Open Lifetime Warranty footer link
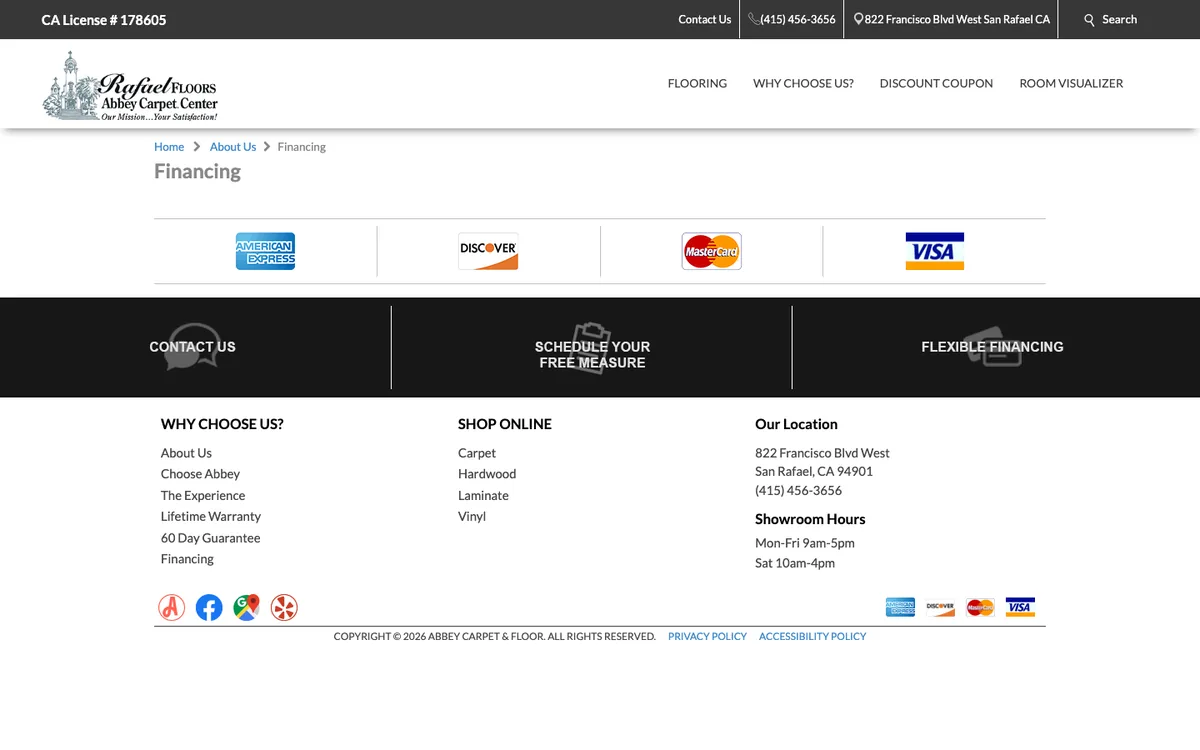The height and width of the screenshot is (750, 1200). pyautogui.click(x=211, y=517)
